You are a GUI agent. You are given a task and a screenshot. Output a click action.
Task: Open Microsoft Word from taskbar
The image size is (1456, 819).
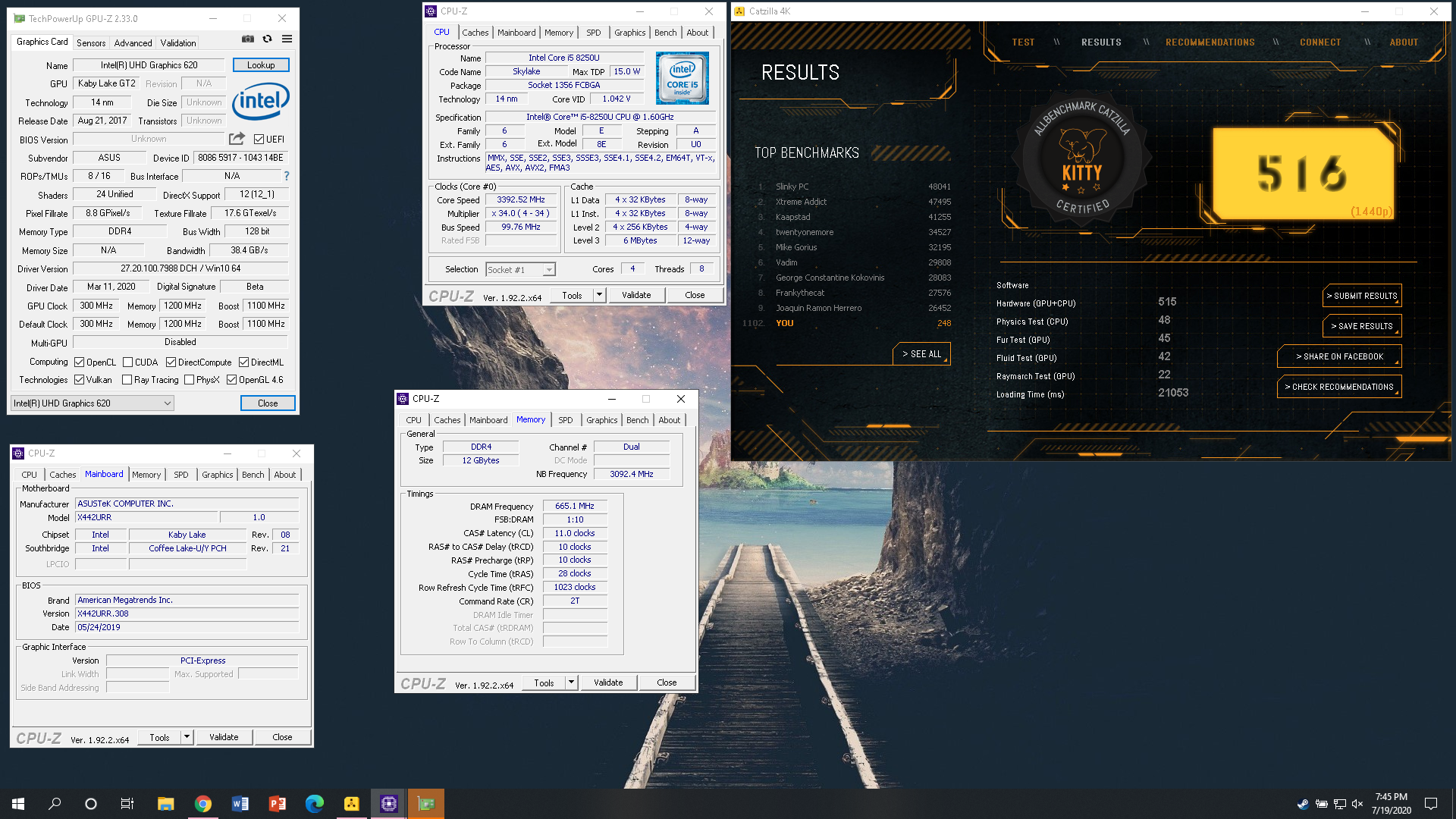coord(240,804)
